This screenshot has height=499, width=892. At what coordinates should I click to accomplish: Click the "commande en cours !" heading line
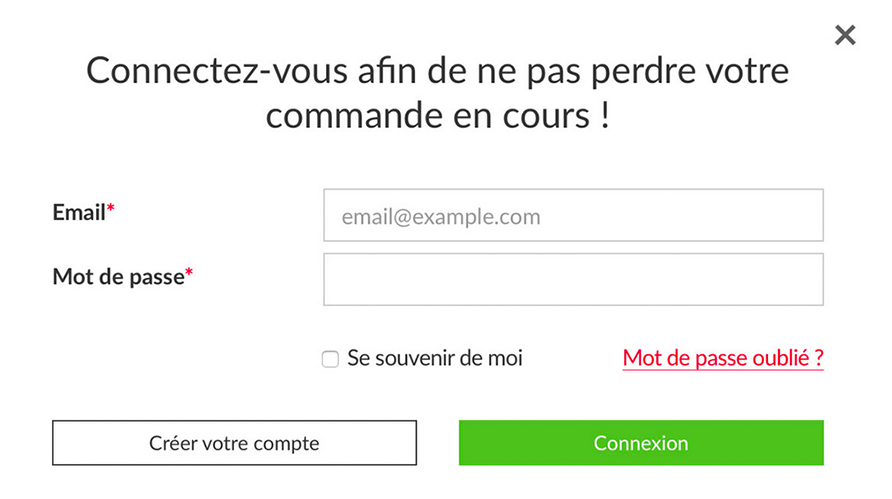coord(438,116)
